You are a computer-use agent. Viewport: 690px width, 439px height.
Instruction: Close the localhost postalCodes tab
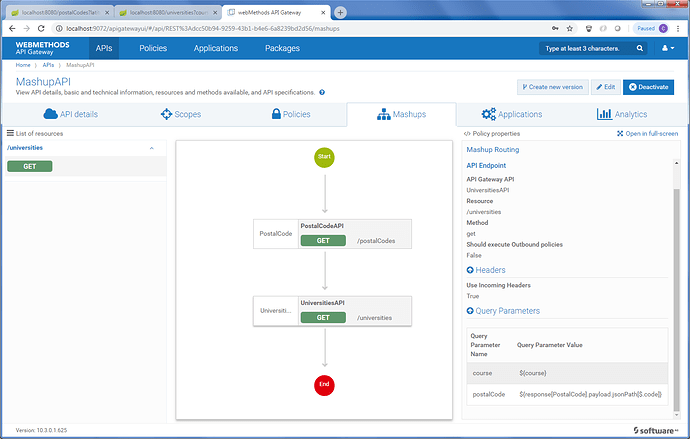pyautogui.click(x=107, y=13)
